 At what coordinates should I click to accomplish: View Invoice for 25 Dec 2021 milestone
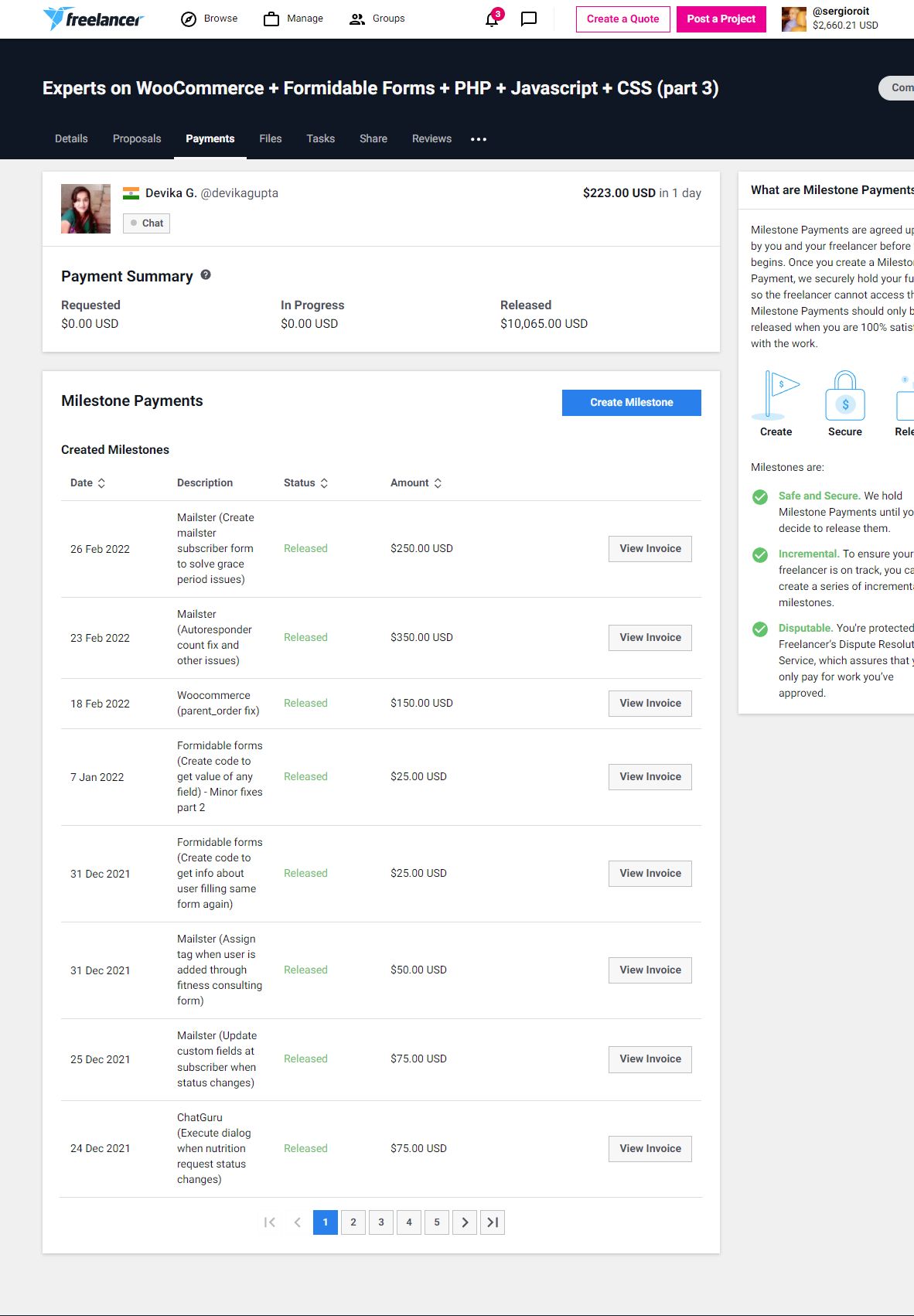point(650,1059)
